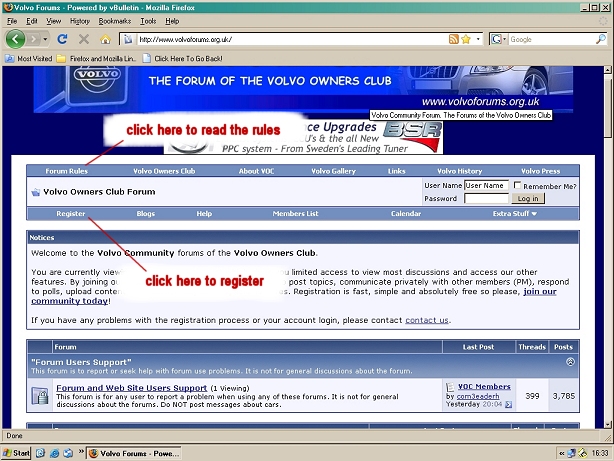This screenshot has width=614, height=461.
Task: Open the Volvo Owners Club nav link
Action: pyautogui.click(x=164, y=171)
